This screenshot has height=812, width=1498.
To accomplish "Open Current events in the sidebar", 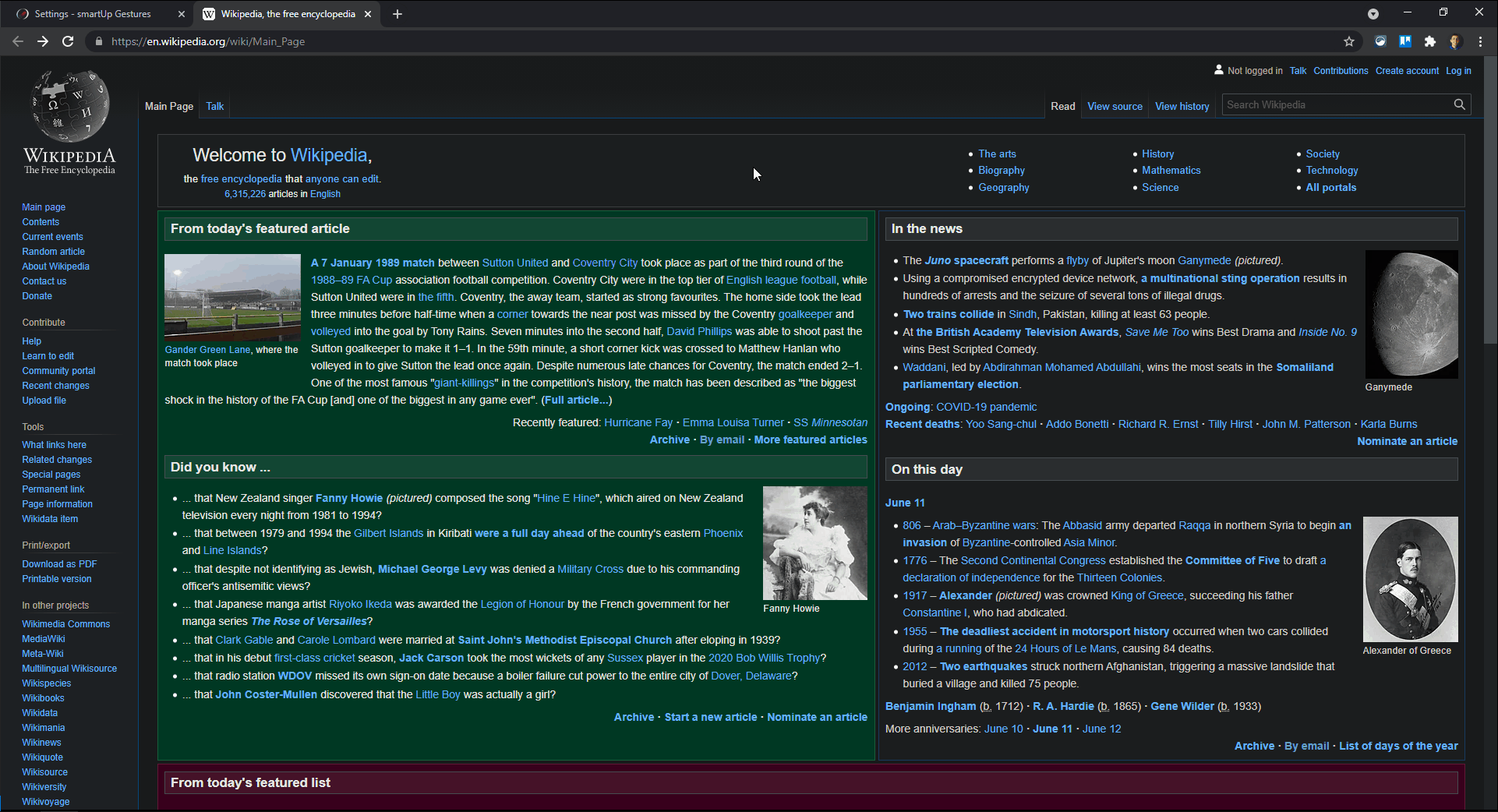I will [52, 237].
